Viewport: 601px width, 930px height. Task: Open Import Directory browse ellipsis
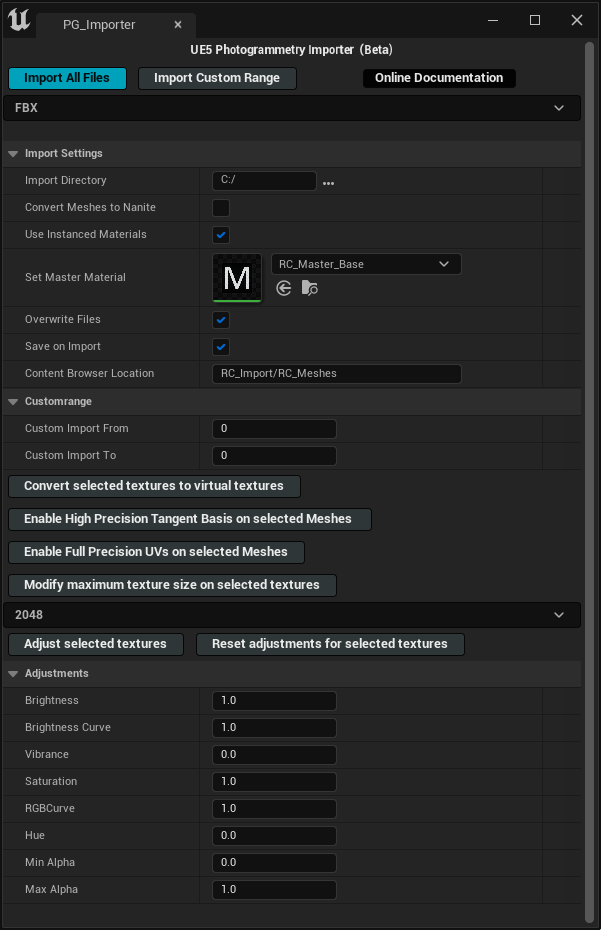pyautogui.click(x=328, y=183)
